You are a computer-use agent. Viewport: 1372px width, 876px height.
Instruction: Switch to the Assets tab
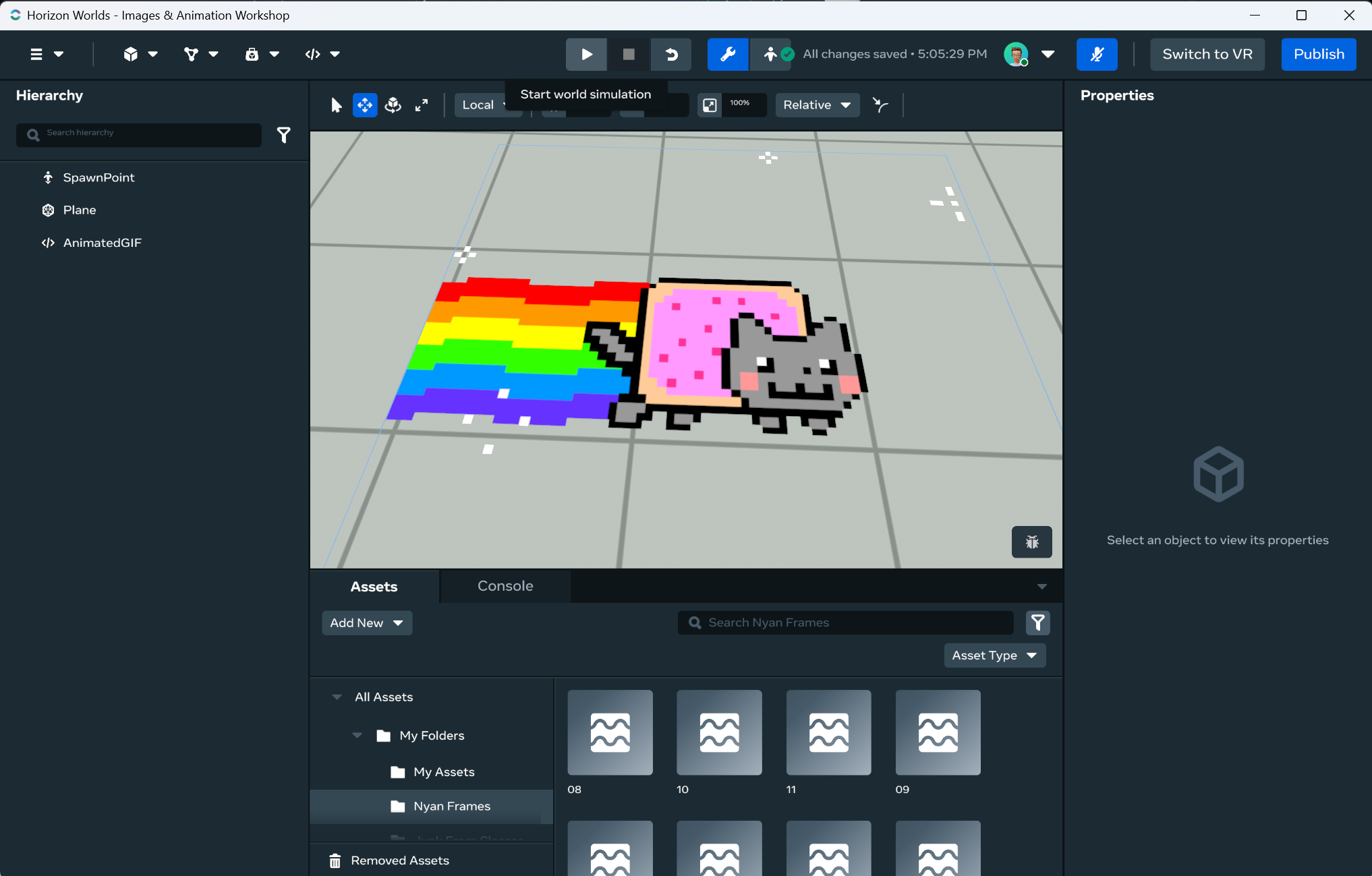click(374, 587)
